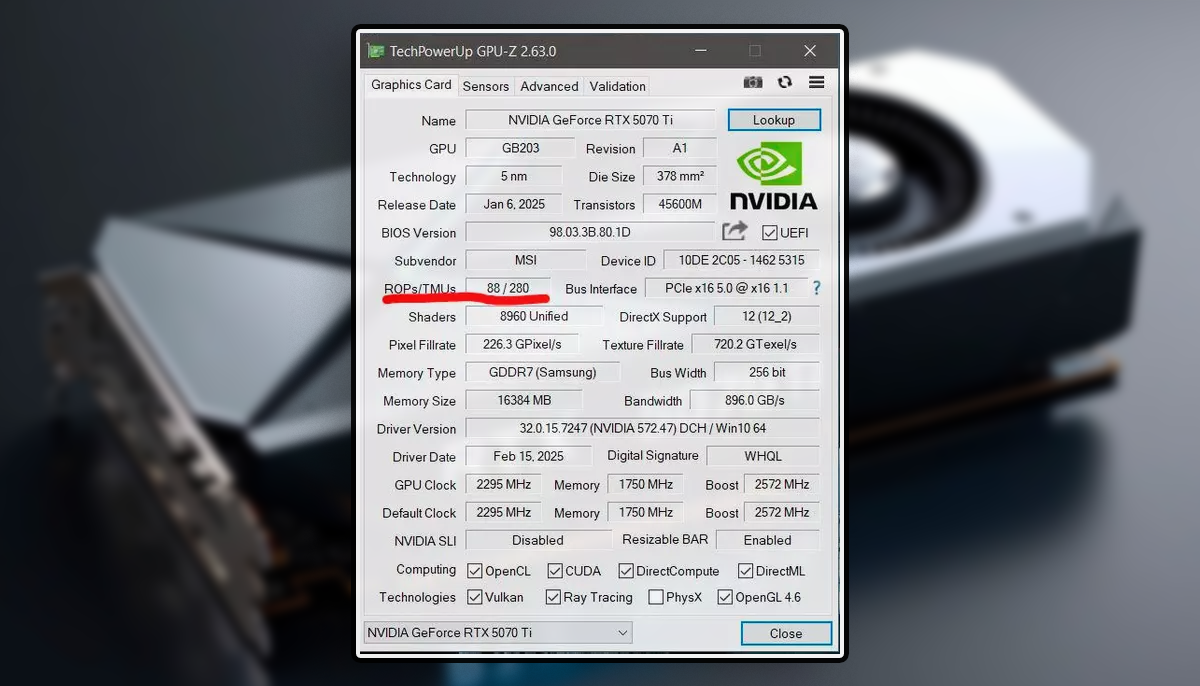
Task: Click the GPU-Z logo in the title bar
Action: (x=377, y=50)
